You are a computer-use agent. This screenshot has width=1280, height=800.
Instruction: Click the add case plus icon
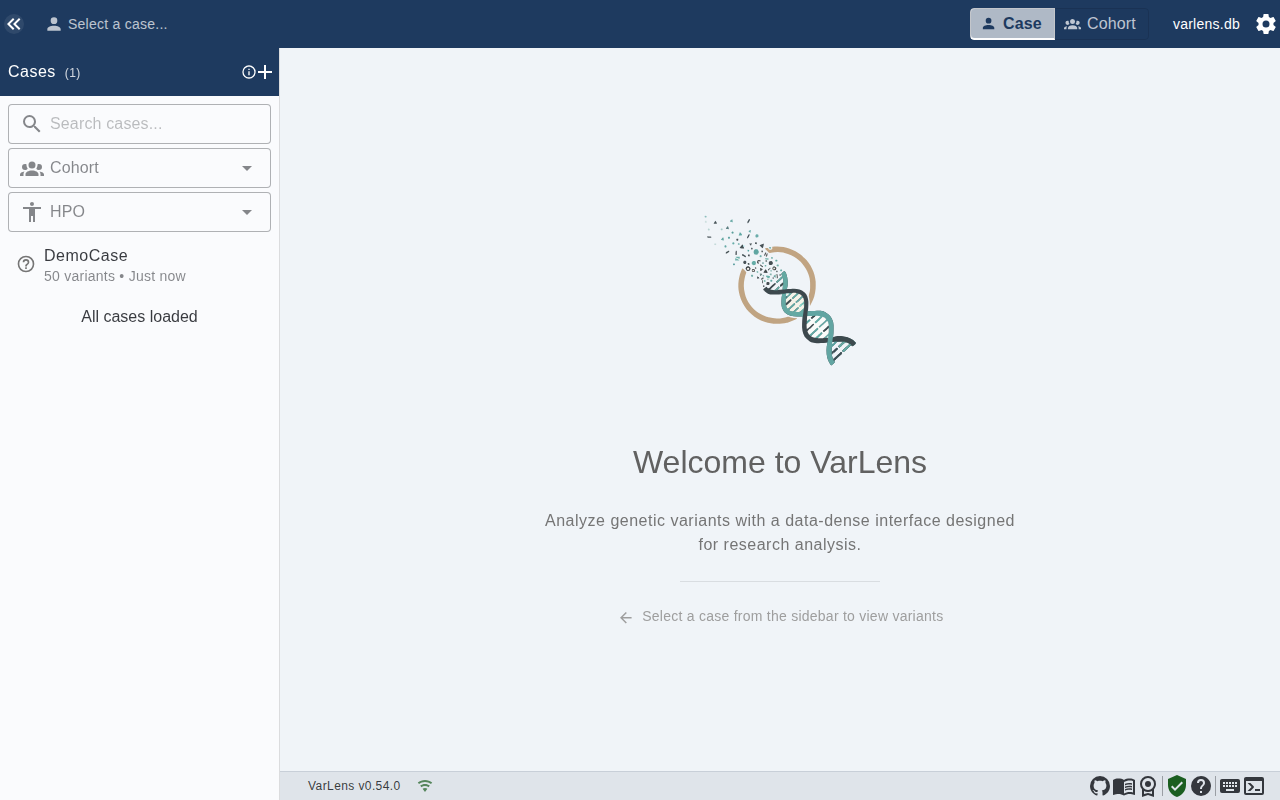click(x=265, y=72)
